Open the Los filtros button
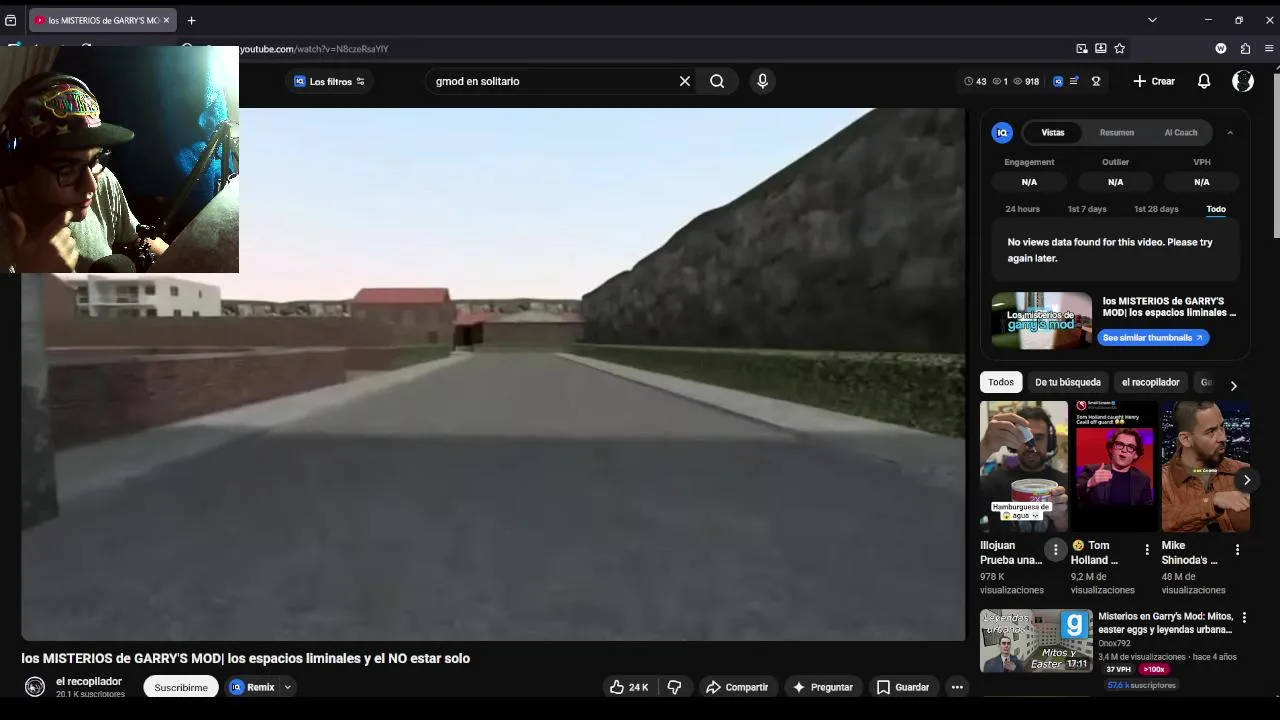The width and height of the screenshot is (1280, 720). pyautogui.click(x=330, y=81)
